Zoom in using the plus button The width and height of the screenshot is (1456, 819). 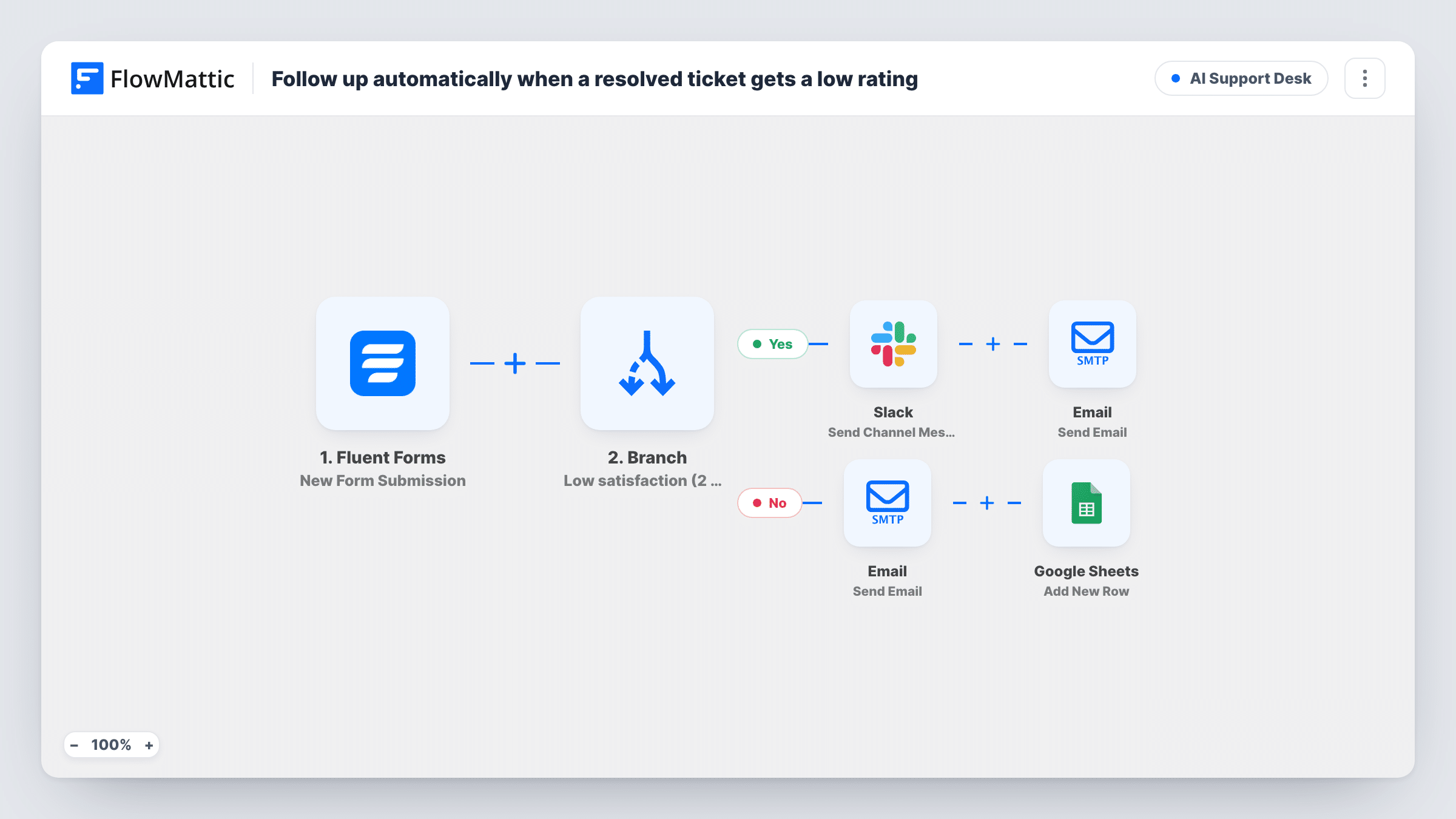[x=149, y=745]
